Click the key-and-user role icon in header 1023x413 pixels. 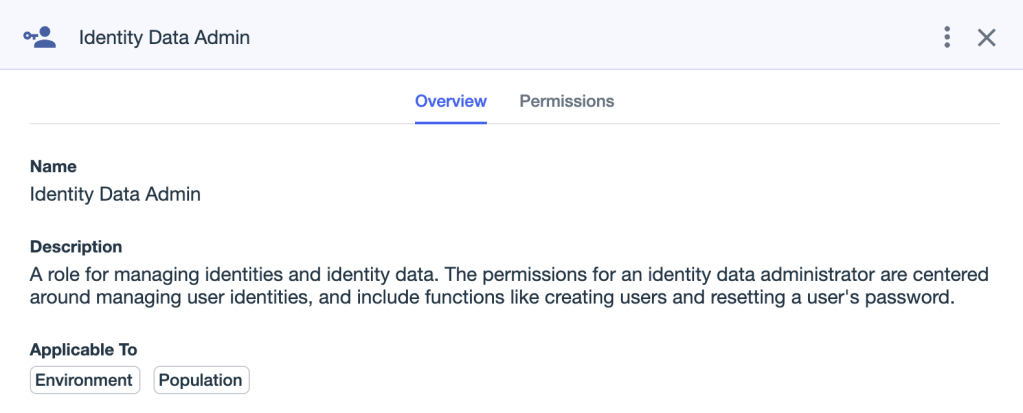39,38
